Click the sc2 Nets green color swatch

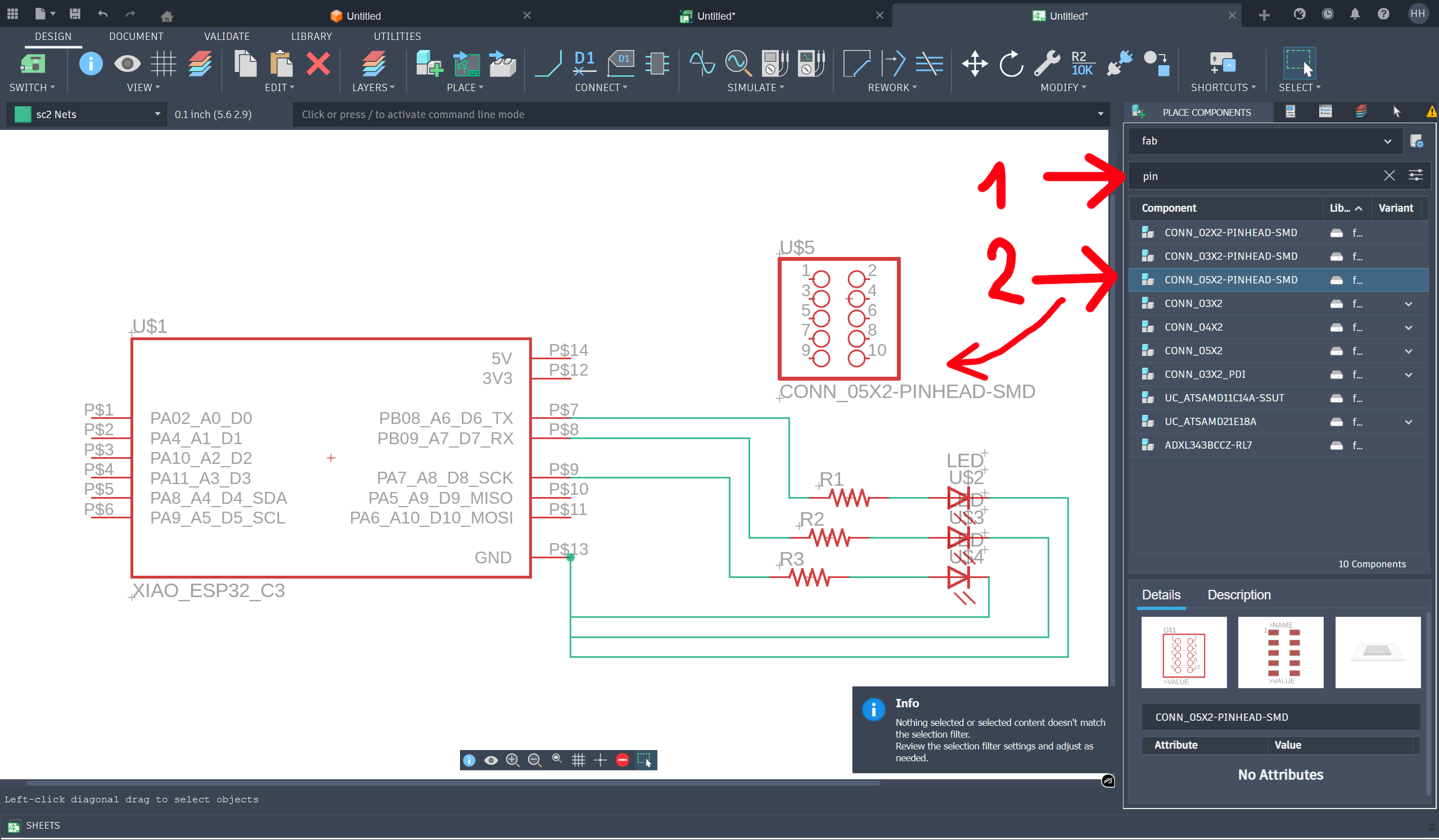click(x=22, y=114)
